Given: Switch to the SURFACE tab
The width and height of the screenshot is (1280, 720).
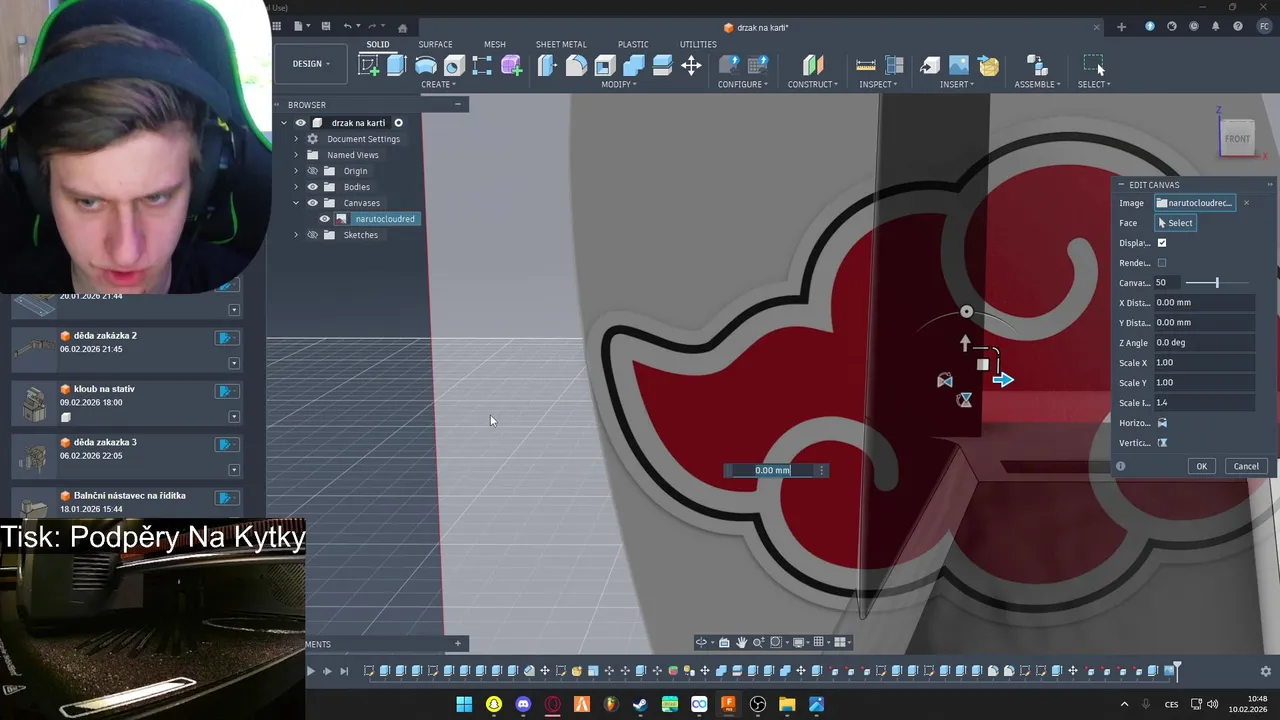Looking at the screenshot, I should 435,44.
